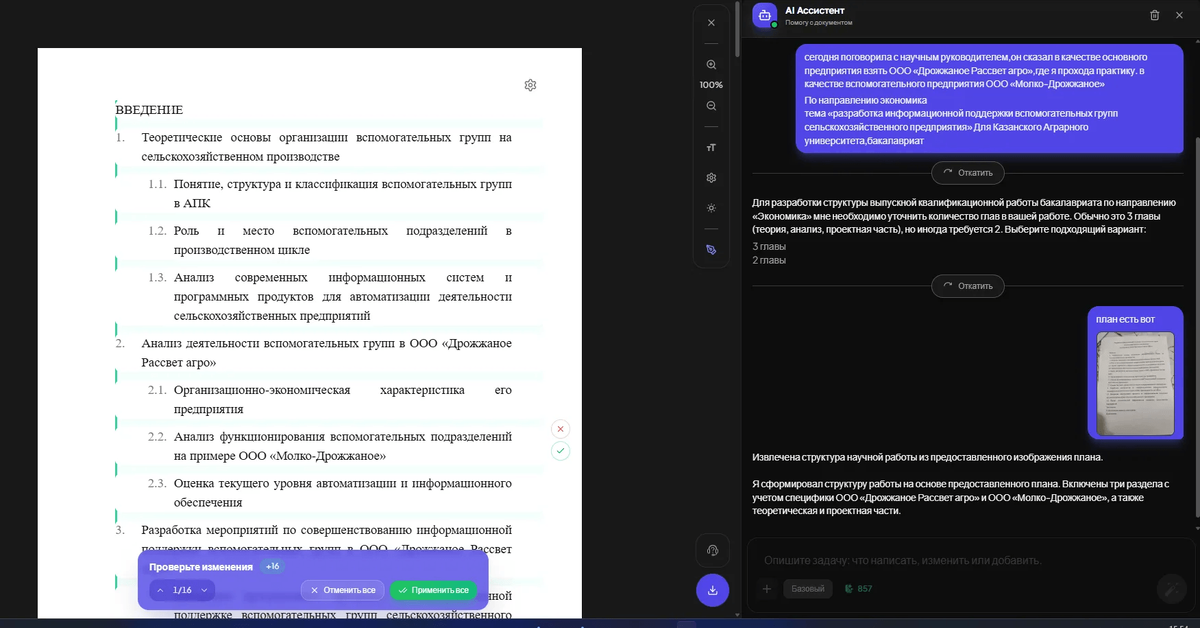Close the vertical toolbar with the X icon
This screenshot has height=628, width=1200.
coord(711,22)
